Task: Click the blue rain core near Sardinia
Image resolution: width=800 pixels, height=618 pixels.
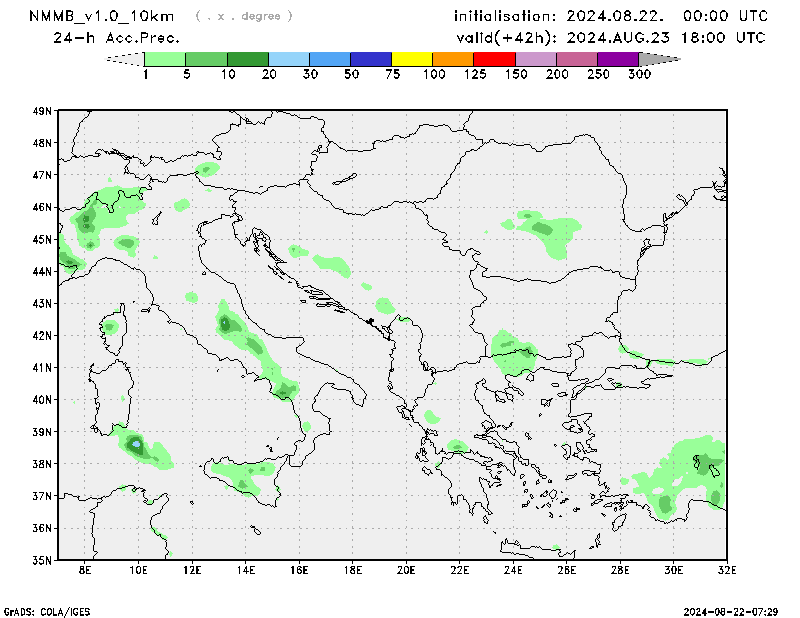Action: click(x=136, y=443)
